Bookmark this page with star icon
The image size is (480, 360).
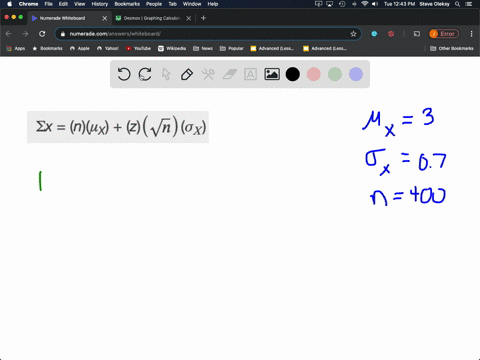(353, 34)
